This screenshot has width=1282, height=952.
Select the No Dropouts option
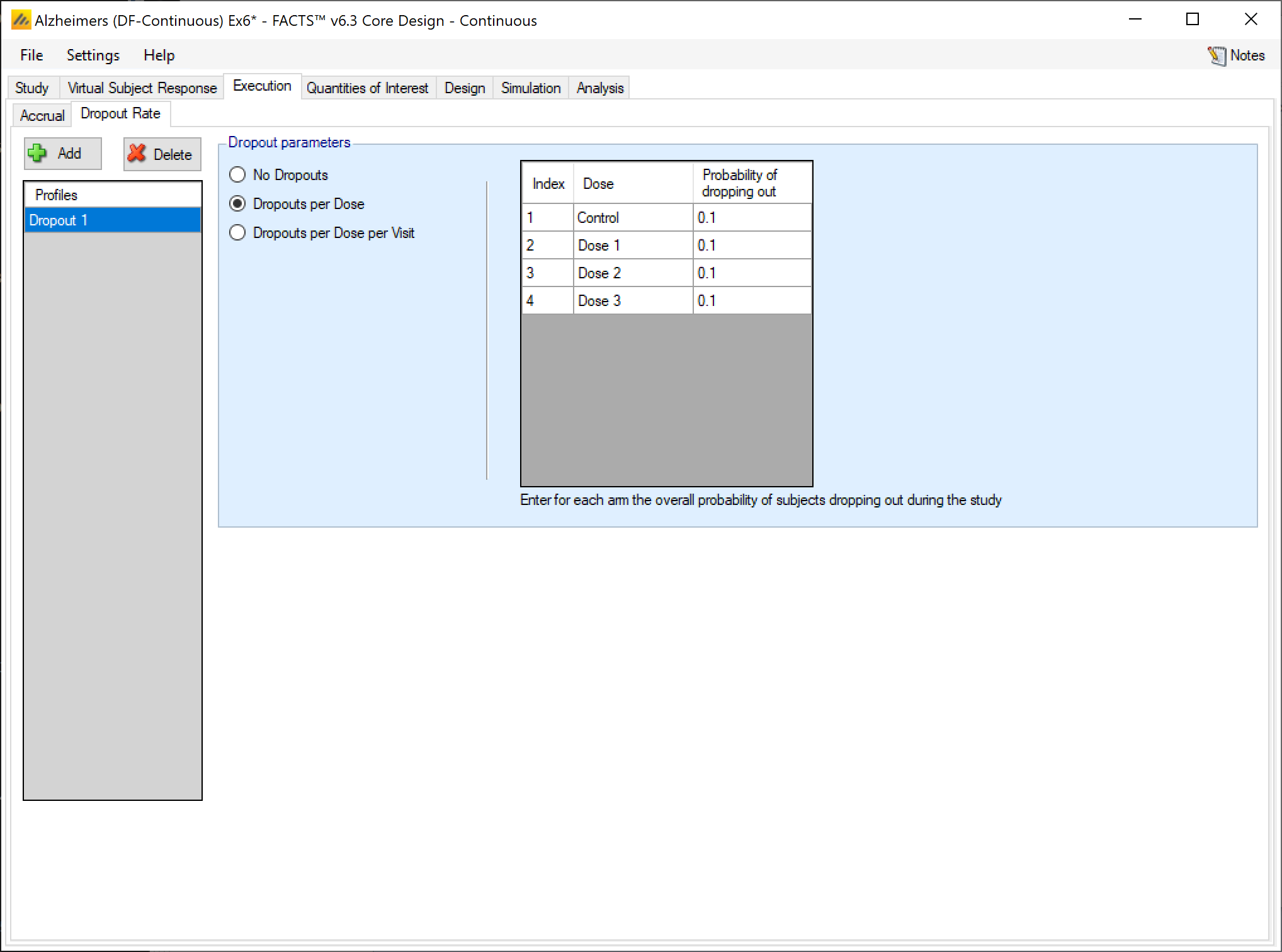tap(237, 174)
